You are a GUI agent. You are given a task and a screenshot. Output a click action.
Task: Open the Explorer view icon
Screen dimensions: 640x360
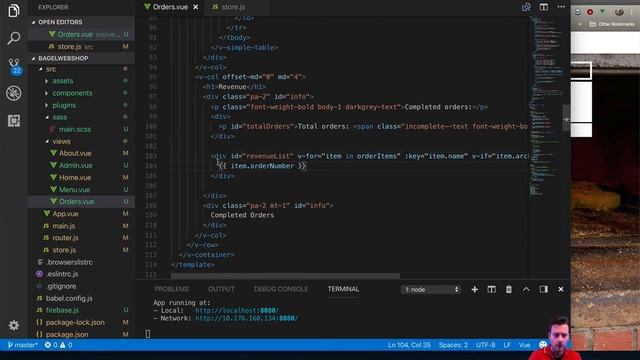[x=13, y=11]
